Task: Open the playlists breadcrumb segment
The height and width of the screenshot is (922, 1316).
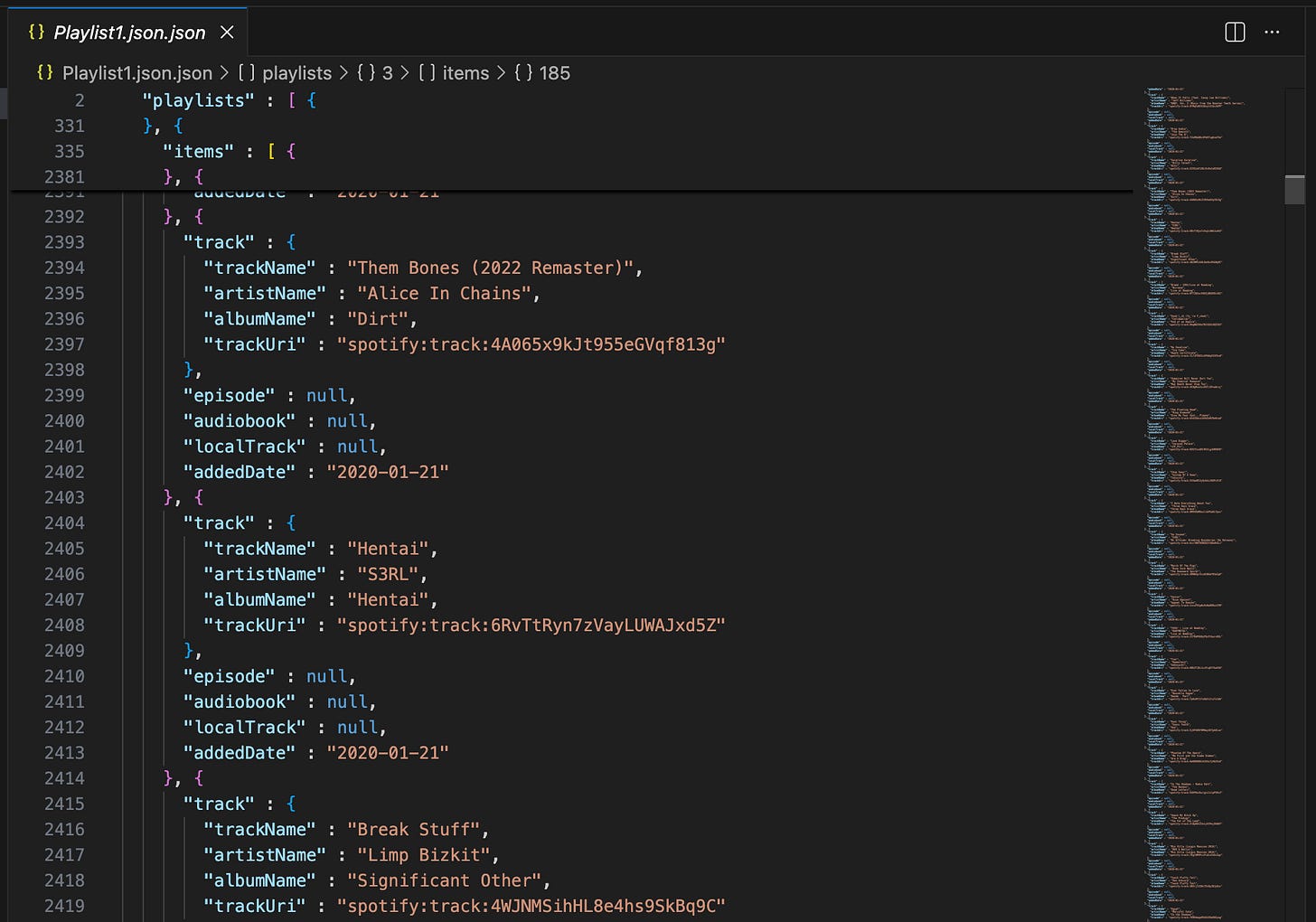Action: click(296, 73)
